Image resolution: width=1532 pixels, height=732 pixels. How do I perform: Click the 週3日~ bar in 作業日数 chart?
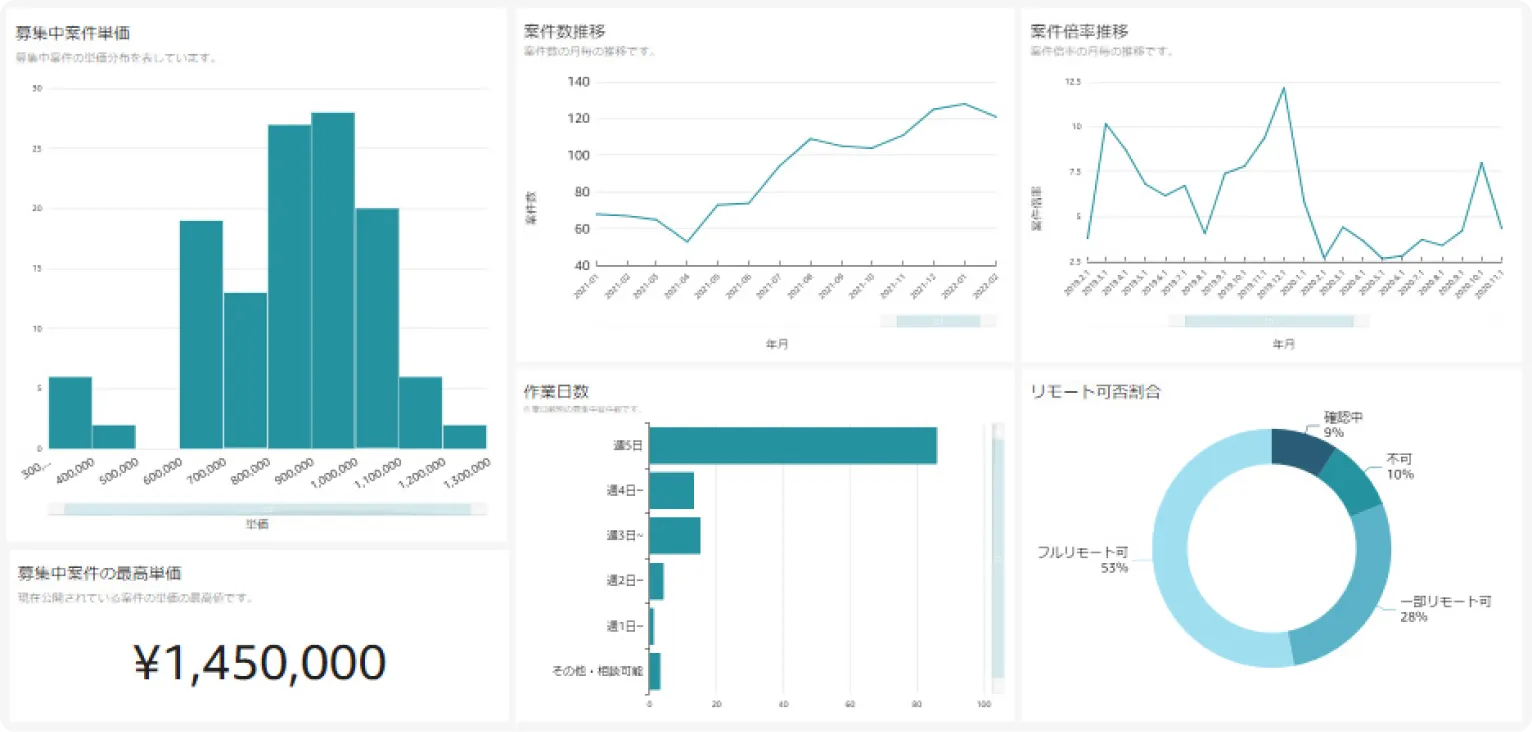[674, 535]
